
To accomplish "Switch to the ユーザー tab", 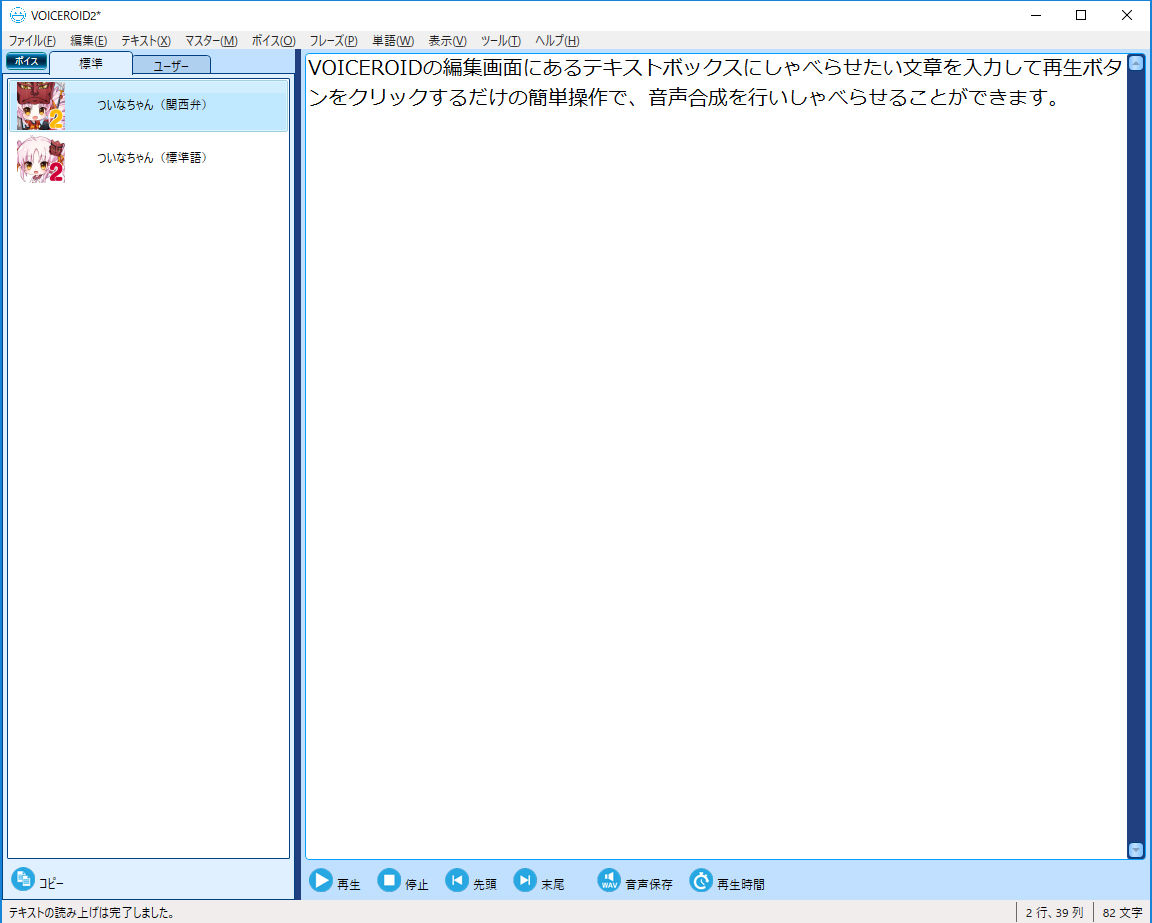I will pyautogui.click(x=171, y=65).
